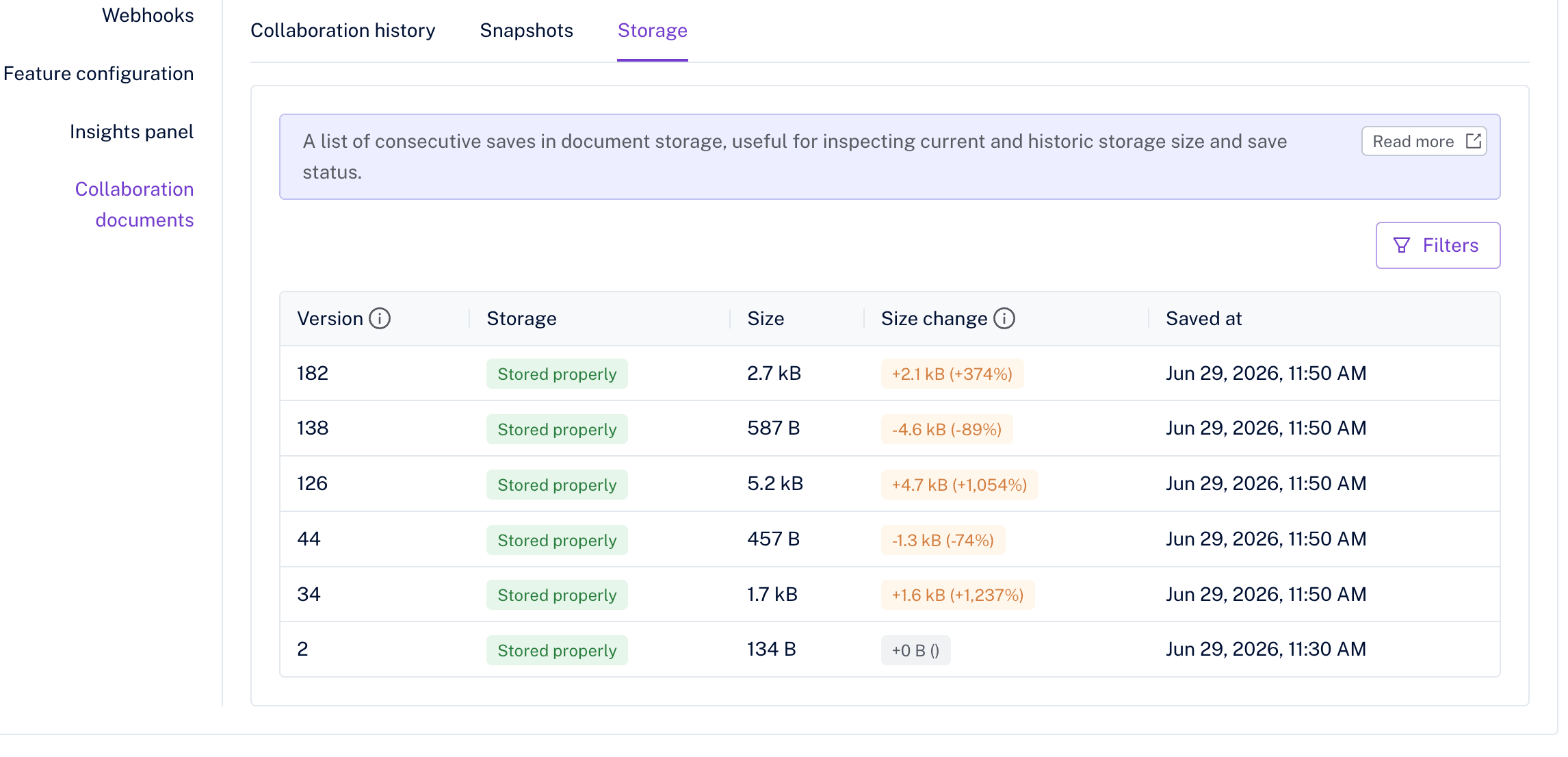
Task: Click the +2.1 kB (+374%) size change badge
Action: (x=952, y=374)
